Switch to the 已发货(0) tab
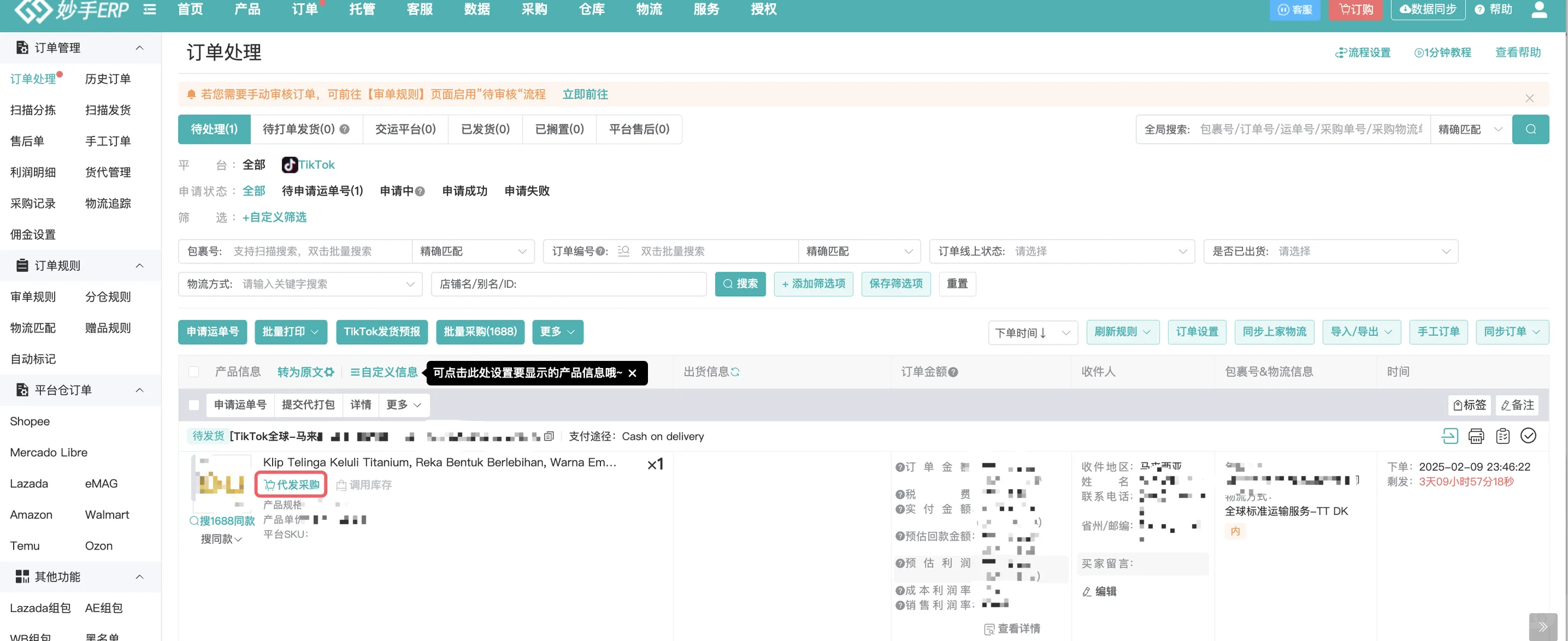The image size is (1568, 641). (x=485, y=129)
